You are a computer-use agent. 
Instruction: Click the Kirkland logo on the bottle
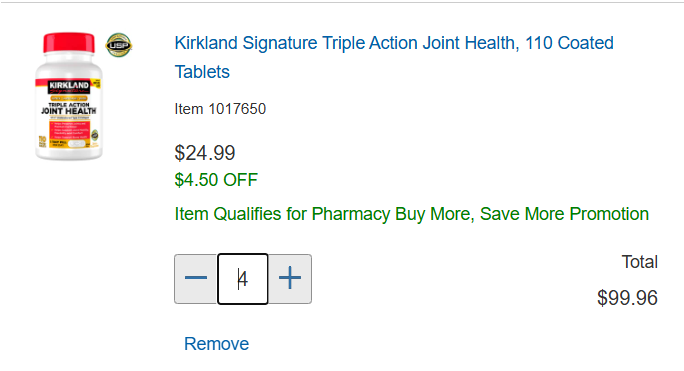point(69,86)
